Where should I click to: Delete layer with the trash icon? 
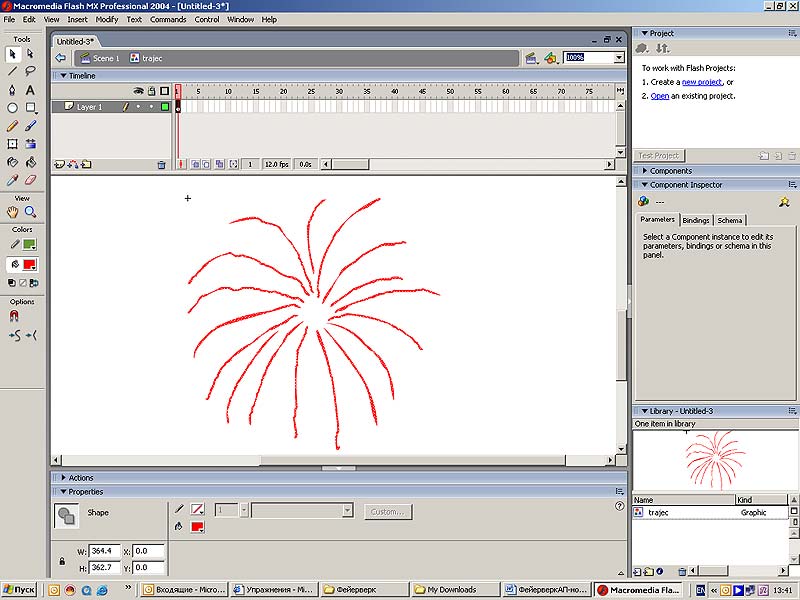[x=161, y=164]
